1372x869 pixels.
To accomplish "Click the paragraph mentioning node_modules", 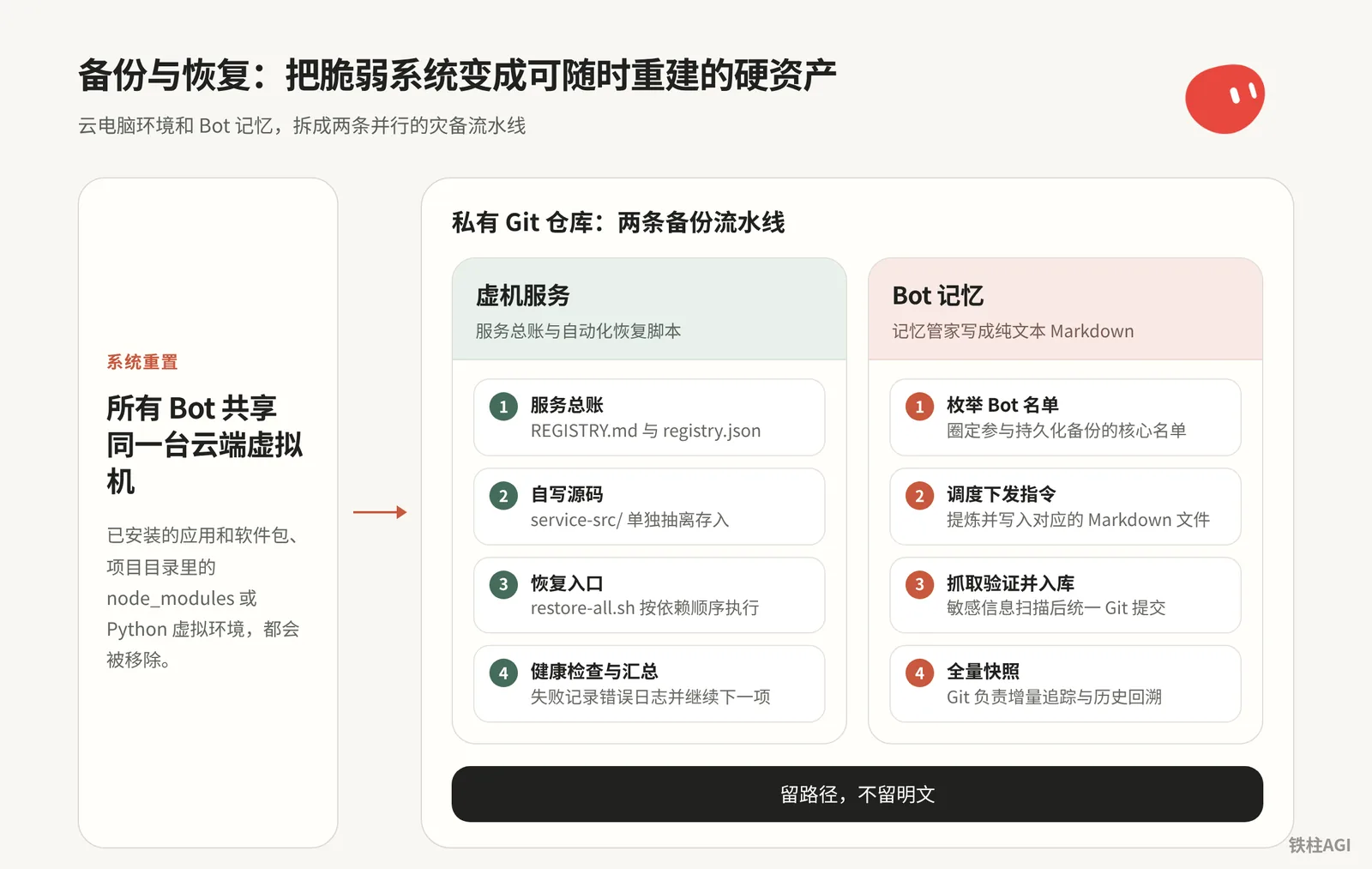I will tap(203, 598).
